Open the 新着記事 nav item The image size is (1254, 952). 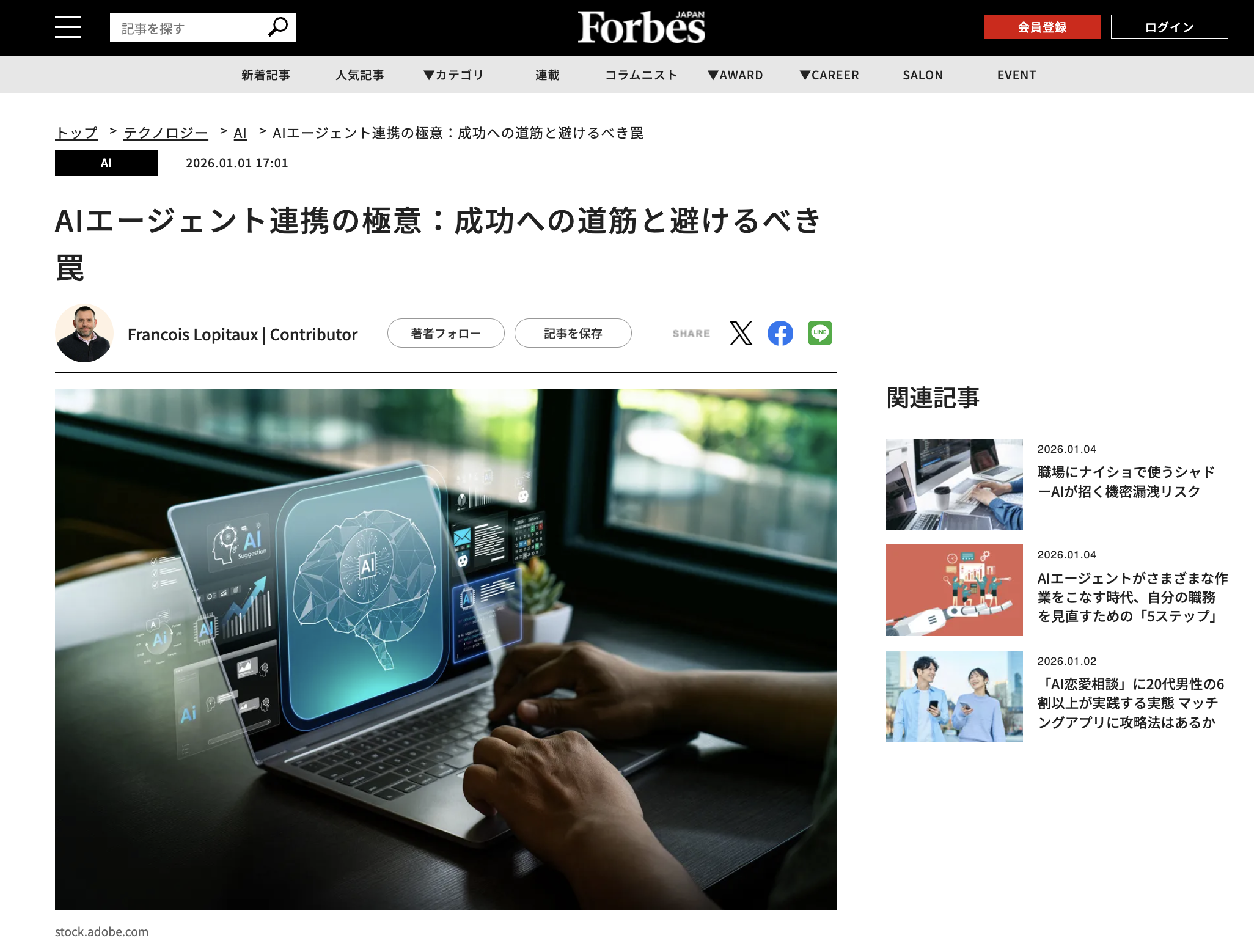tap(266, 75)
